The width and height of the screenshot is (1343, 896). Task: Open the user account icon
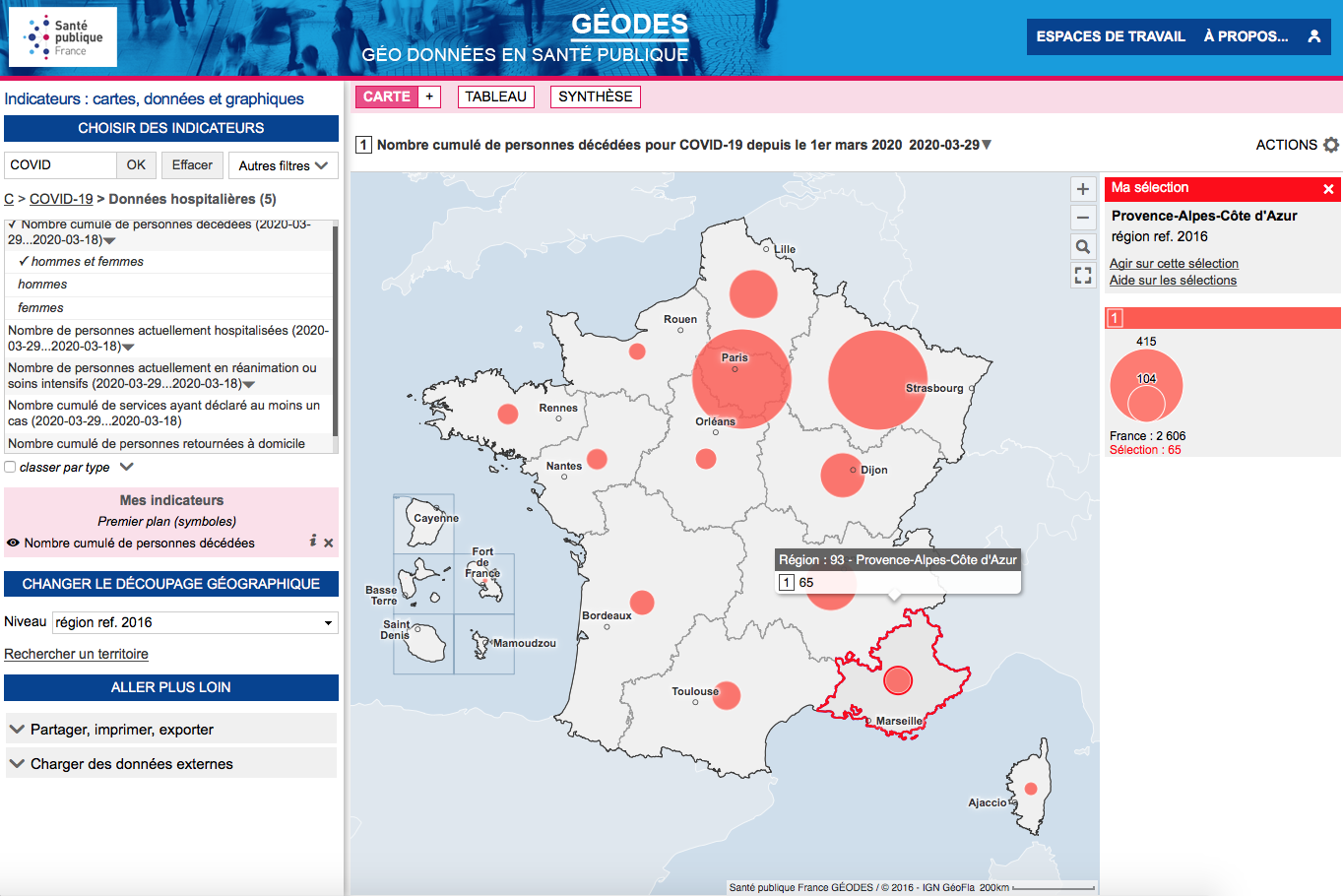pos(1313,36)
